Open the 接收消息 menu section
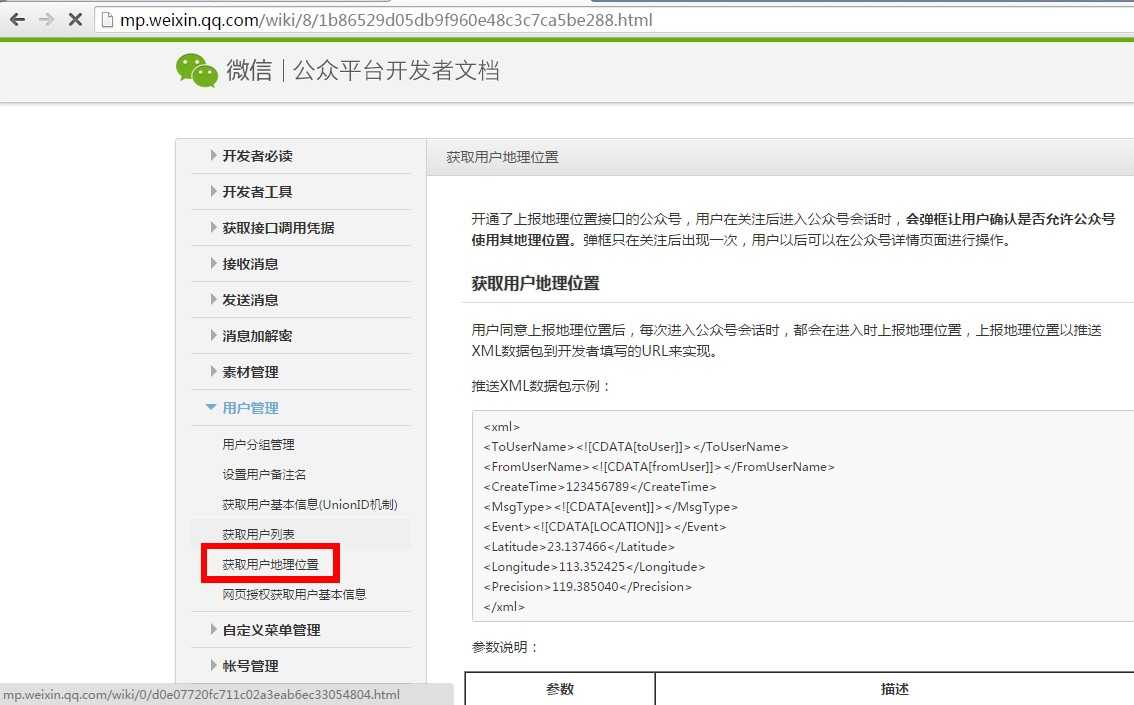This screenshot has width=1134, height=705. coord(250,264)
